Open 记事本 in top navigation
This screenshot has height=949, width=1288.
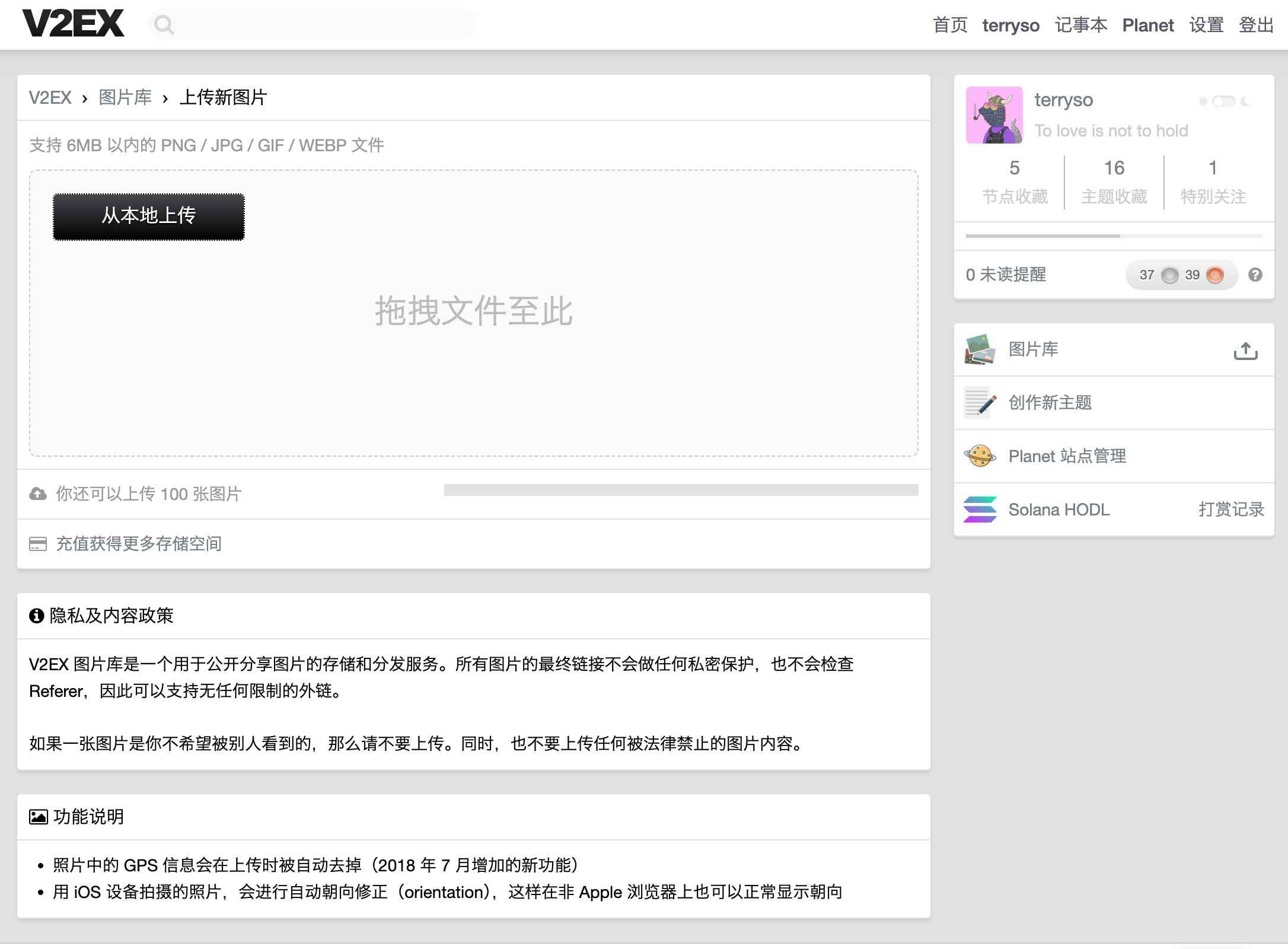pos(1080,25)
